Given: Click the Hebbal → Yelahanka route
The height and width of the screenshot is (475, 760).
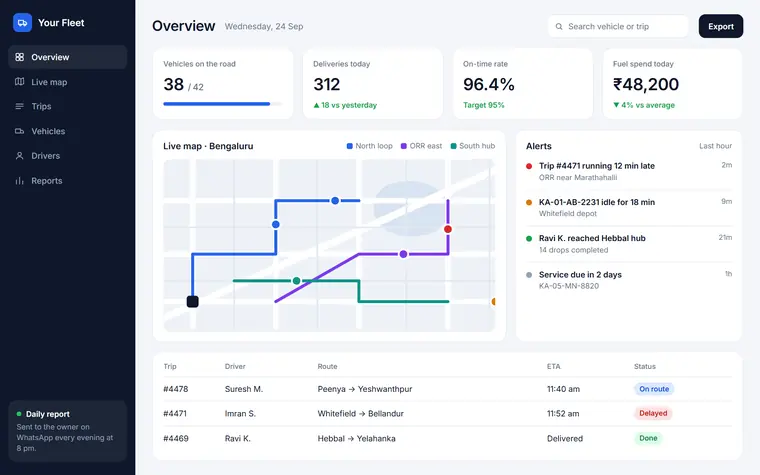Looking at the screenshot, I should pos(357,438).
